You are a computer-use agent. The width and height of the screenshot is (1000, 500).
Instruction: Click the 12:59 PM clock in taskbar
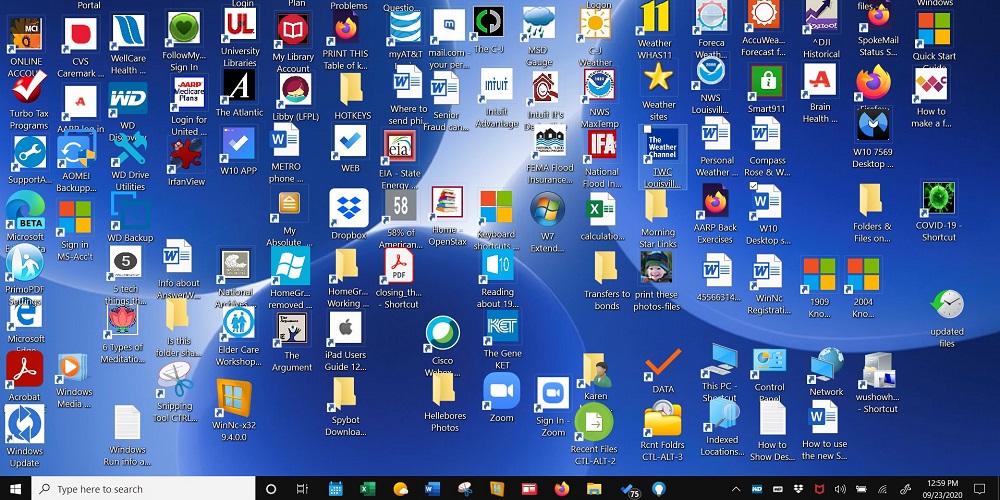(945, 483)
